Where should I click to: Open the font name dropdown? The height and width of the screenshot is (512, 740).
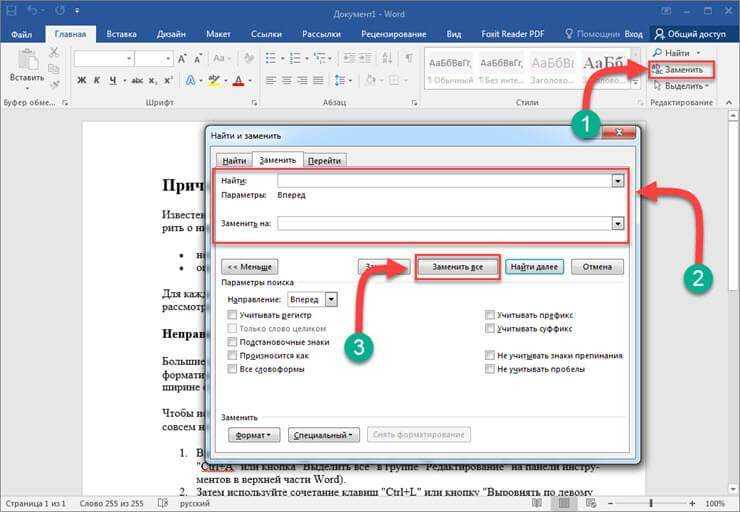(129, 59)
